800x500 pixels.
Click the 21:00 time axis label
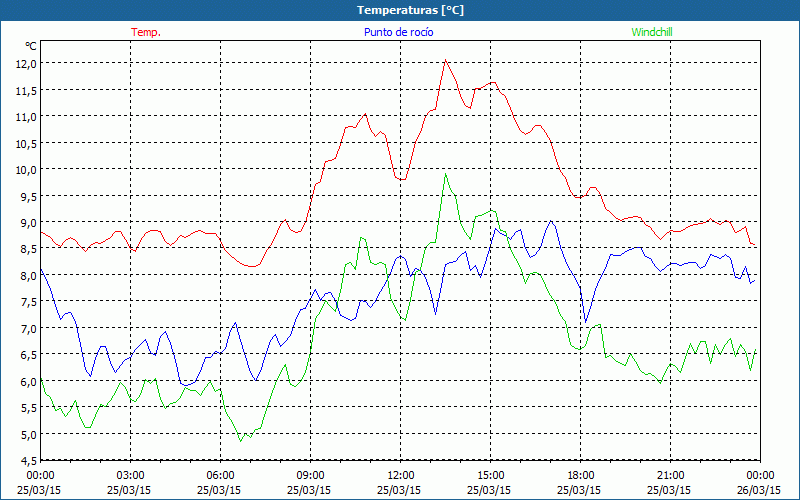click(x=670, y=476)
